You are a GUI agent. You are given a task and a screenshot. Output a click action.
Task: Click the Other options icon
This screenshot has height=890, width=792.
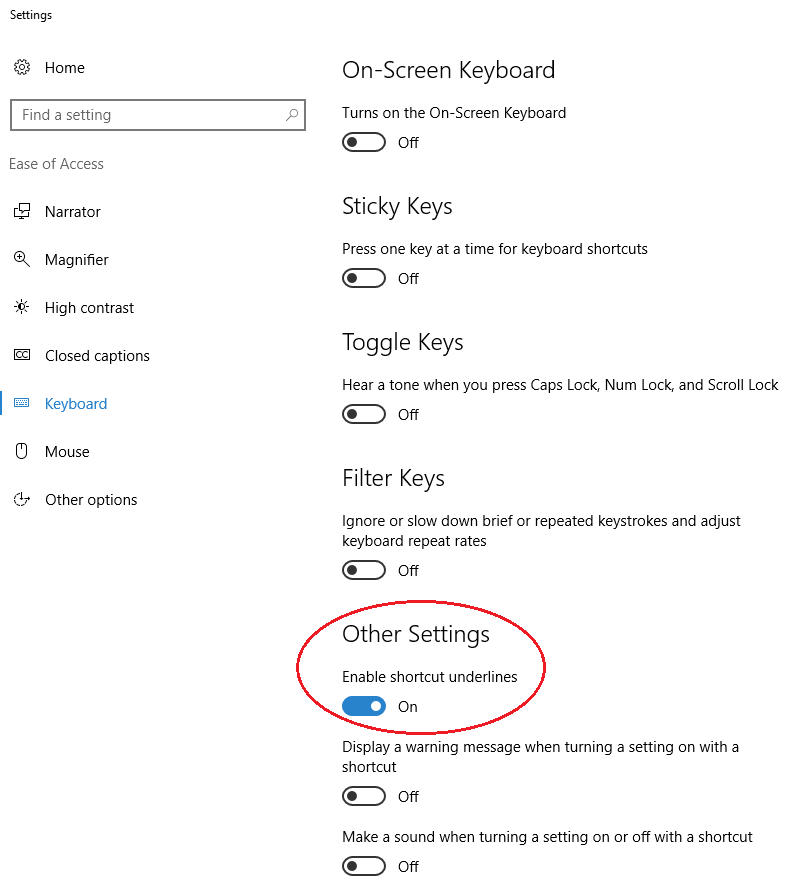21,500
